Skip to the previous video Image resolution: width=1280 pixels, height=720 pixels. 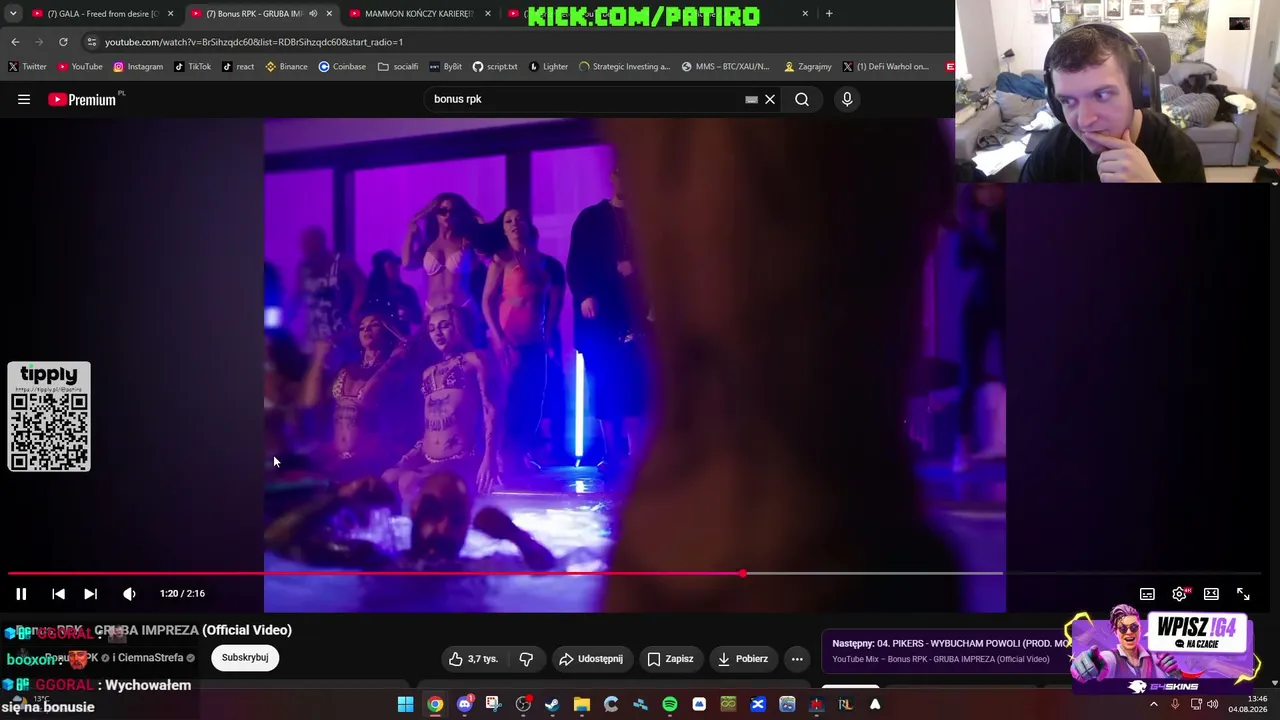(x=58, y=594)
